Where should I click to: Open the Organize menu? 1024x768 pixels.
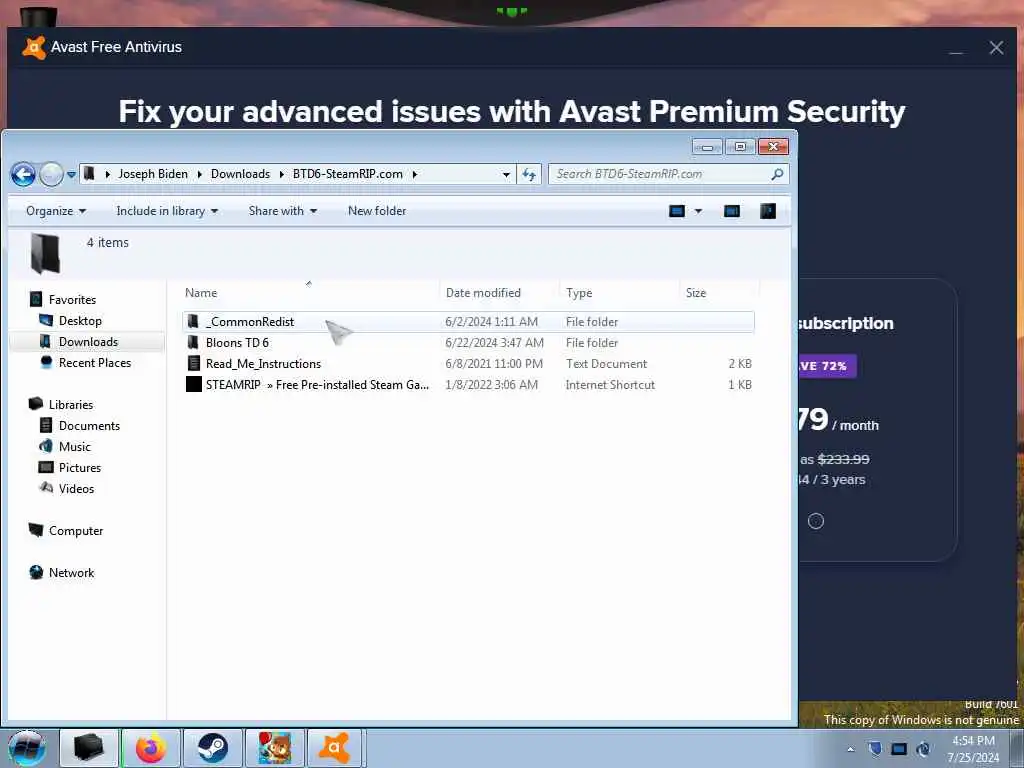56,211
